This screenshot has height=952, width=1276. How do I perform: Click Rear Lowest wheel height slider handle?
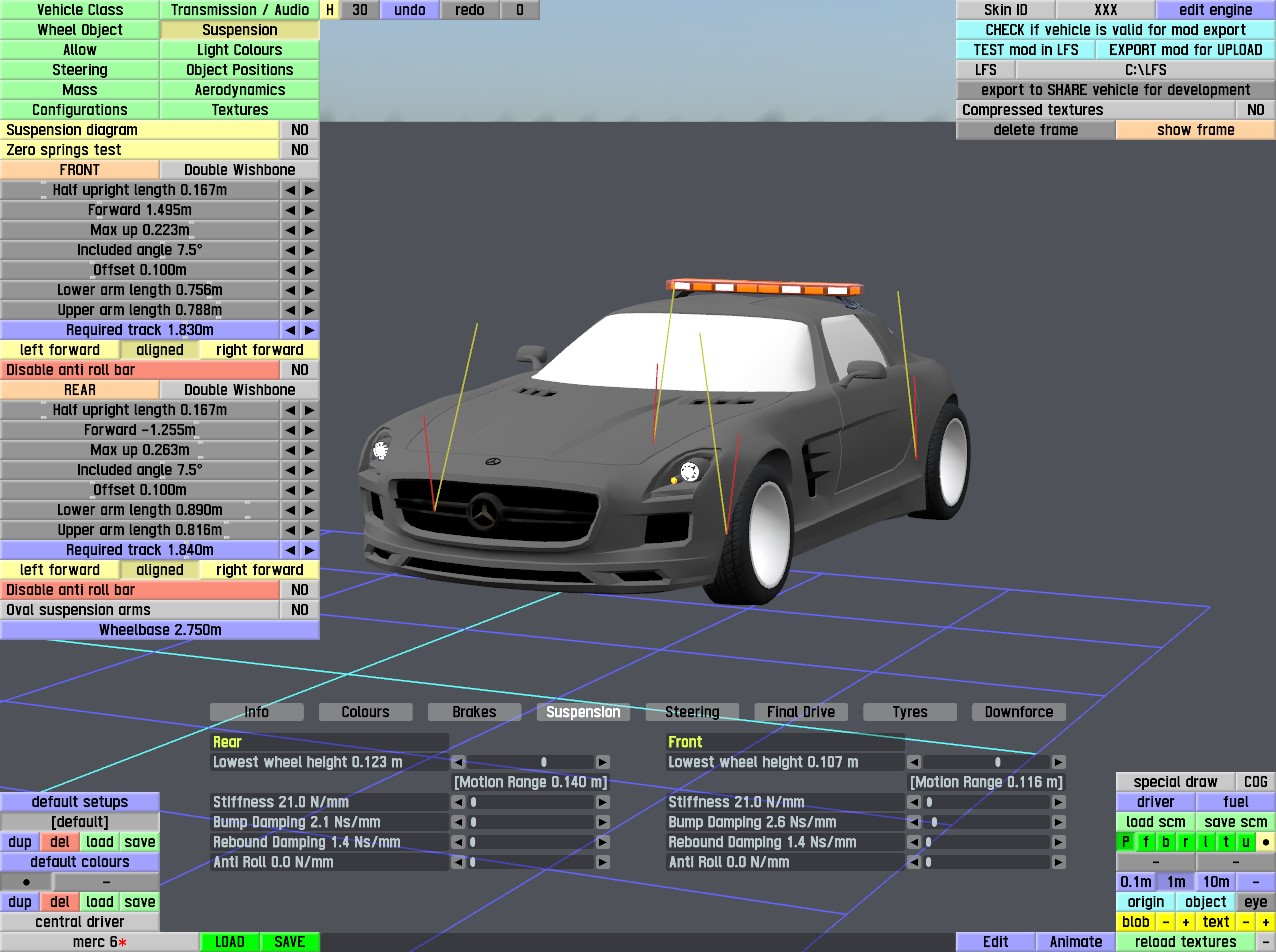544,762
